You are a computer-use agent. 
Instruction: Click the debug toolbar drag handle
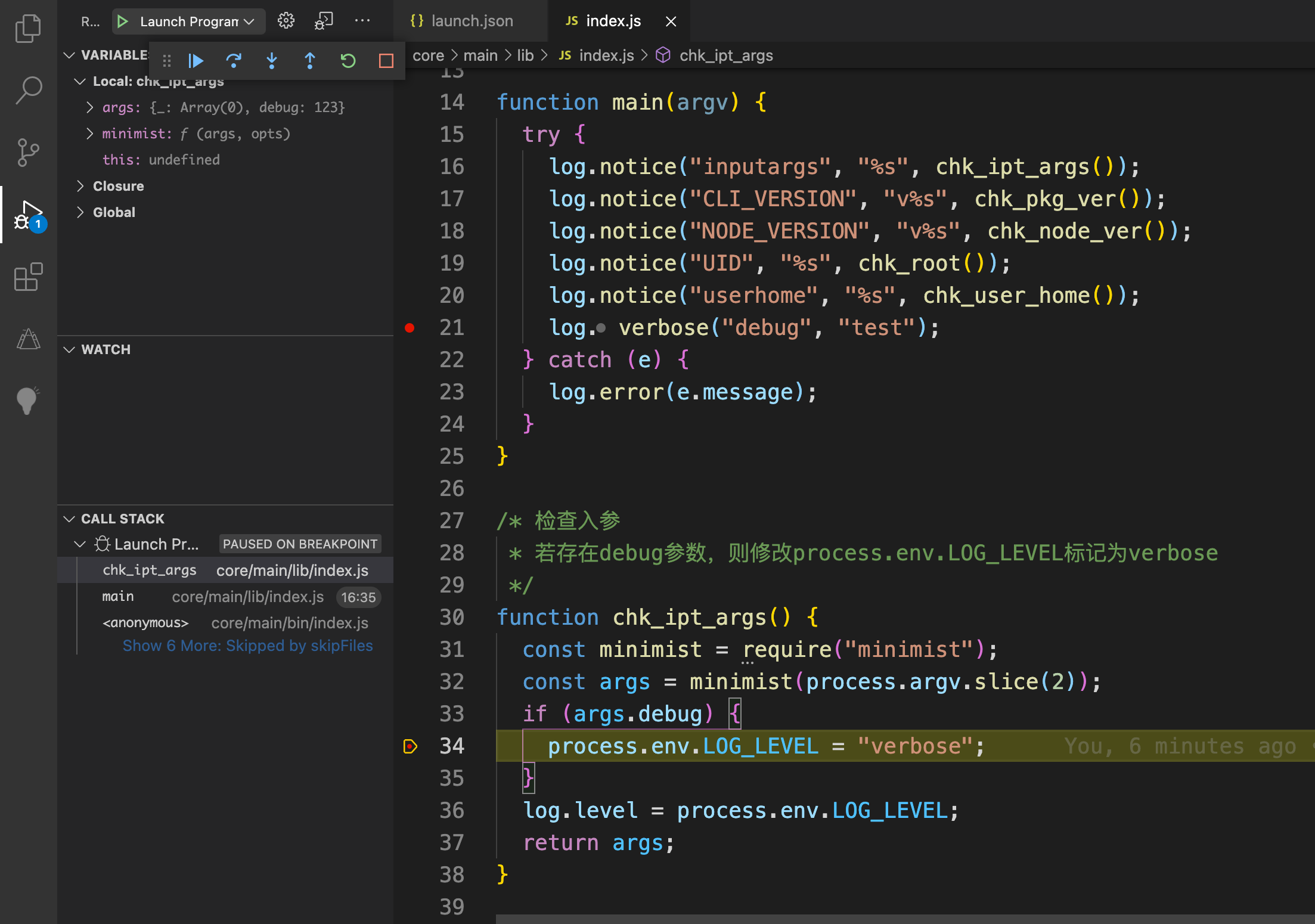[x=167, y=60]
